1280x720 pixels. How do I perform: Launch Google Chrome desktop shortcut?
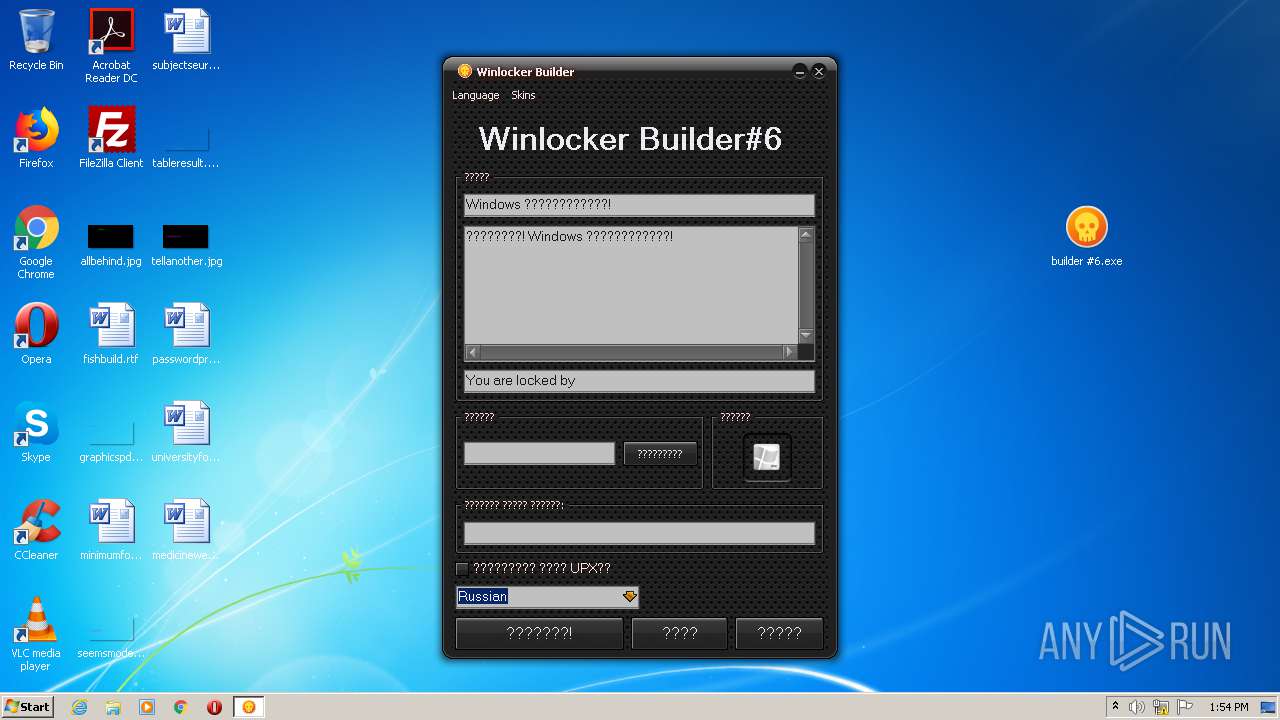(x=36, y=242)
